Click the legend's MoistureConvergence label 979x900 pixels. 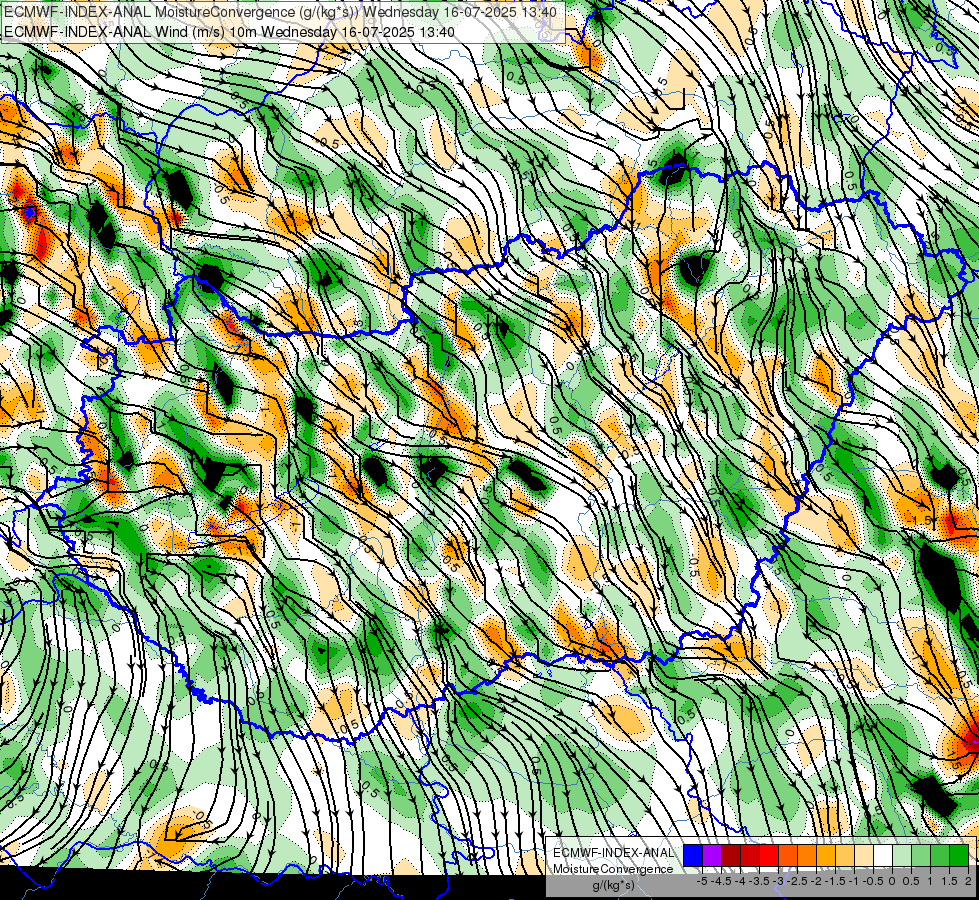(x=613, y=869)
